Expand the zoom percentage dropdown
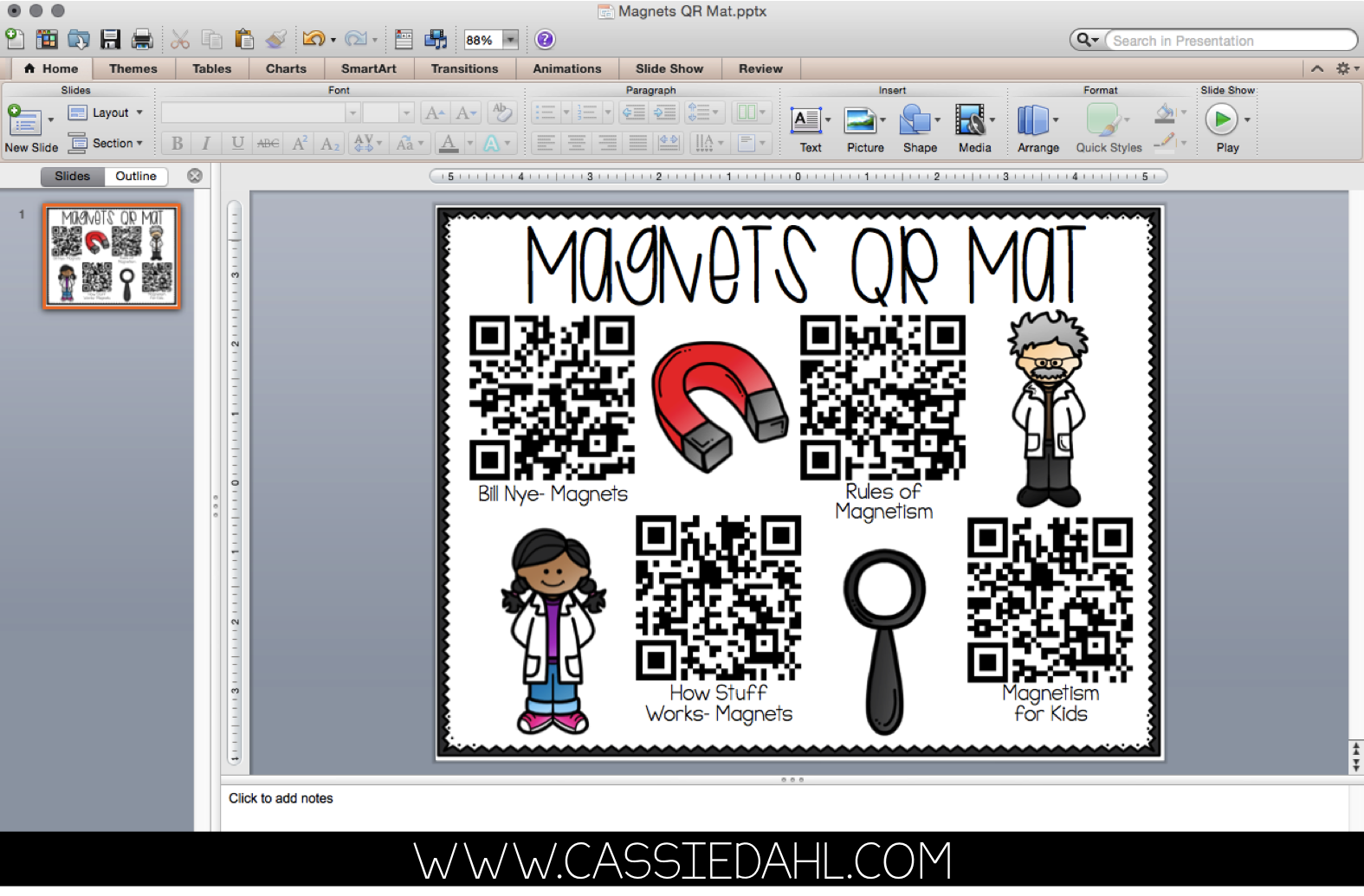This screenshot has height=896, width=1364. pyautogui.click(x=511, y=40)
